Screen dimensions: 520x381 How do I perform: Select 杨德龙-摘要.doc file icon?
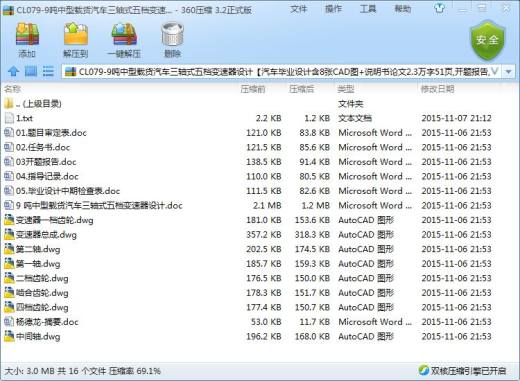pos(9,322)
